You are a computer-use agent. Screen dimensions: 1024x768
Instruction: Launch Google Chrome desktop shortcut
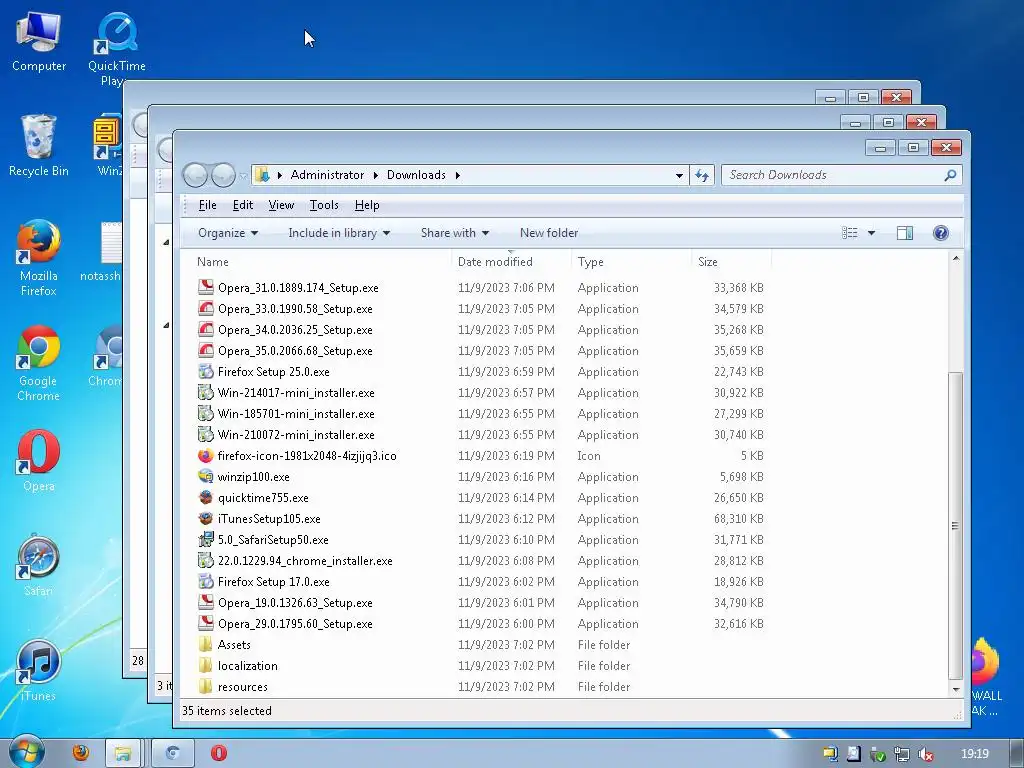pyautogui.click(x=39, y=362)
